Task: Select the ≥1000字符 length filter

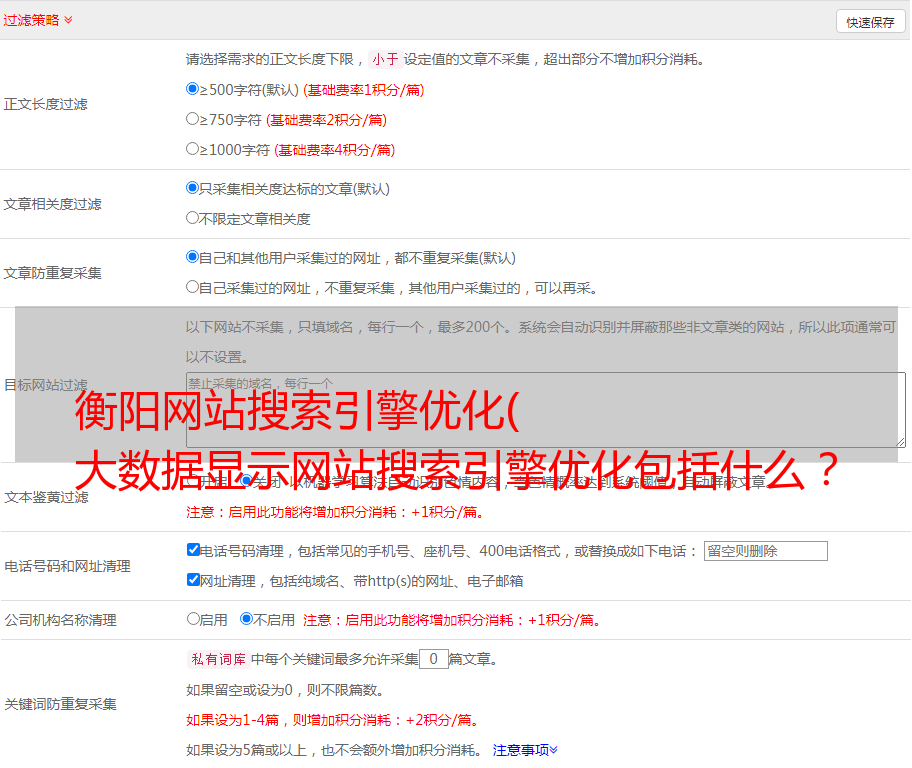Action: [193, 149]
